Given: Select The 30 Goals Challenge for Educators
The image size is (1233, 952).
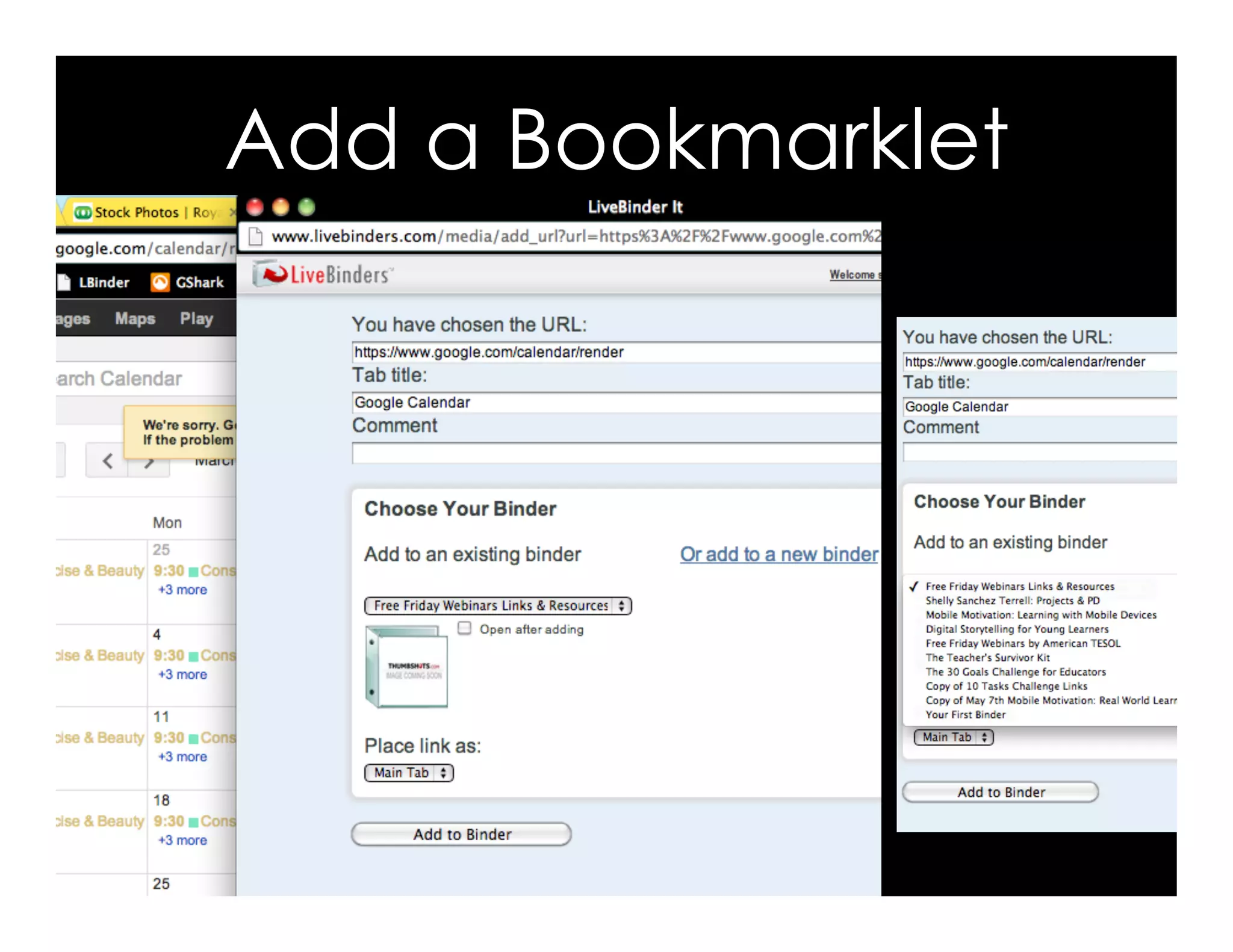Looking at the screenshot, I should pos(1015,672).
